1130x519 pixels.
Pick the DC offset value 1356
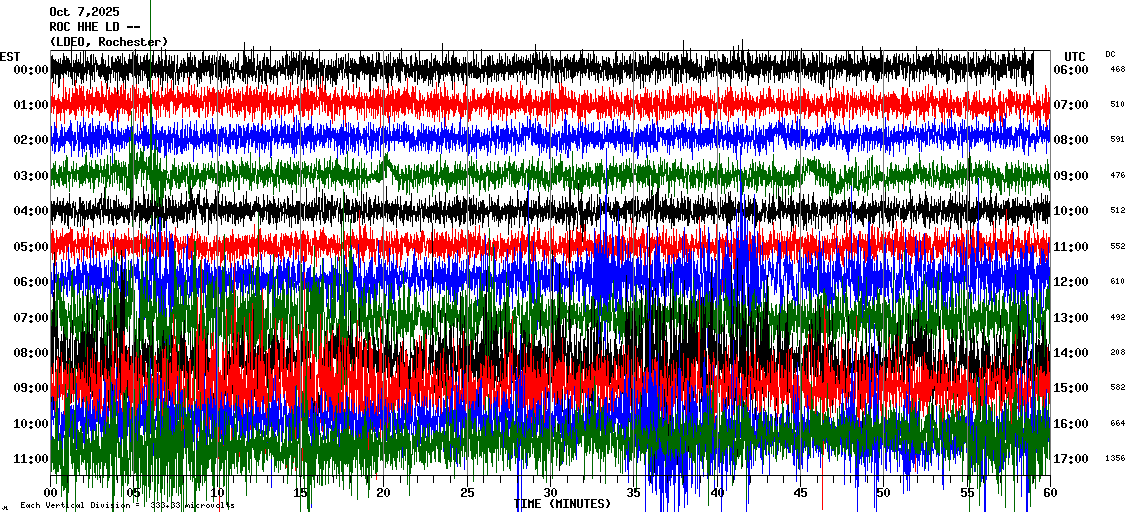click(x=1116, y=458)
